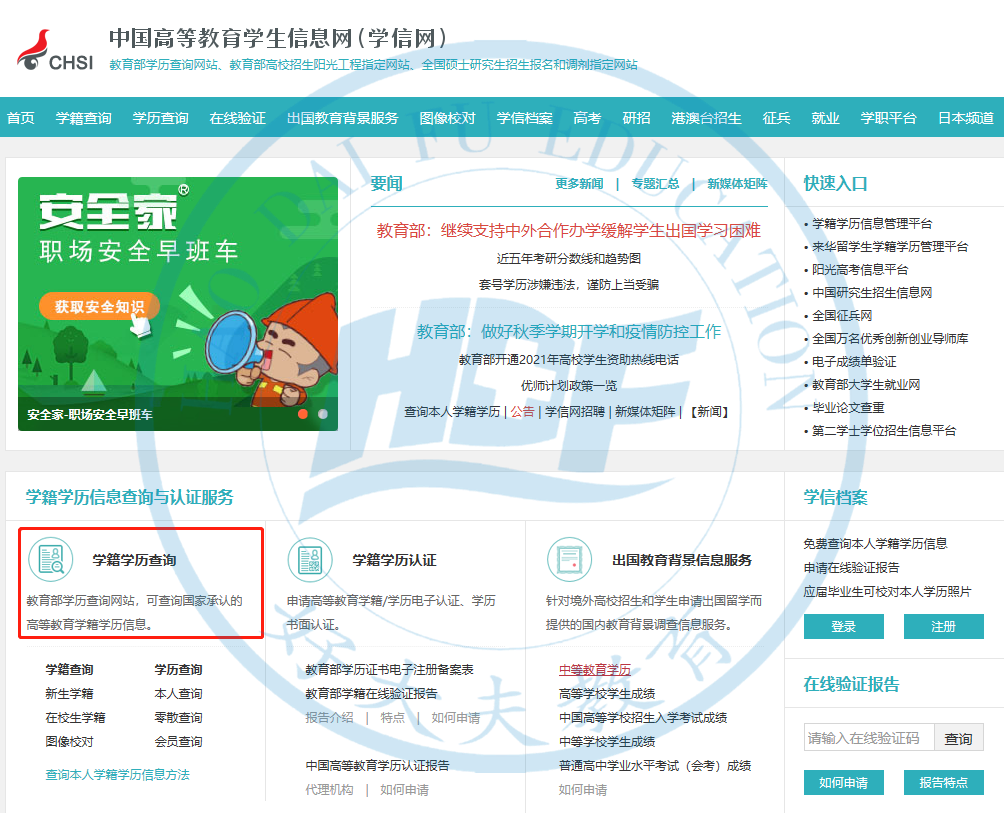Click red 公告 link
The image size is (1004, 813).
(522, 412)
